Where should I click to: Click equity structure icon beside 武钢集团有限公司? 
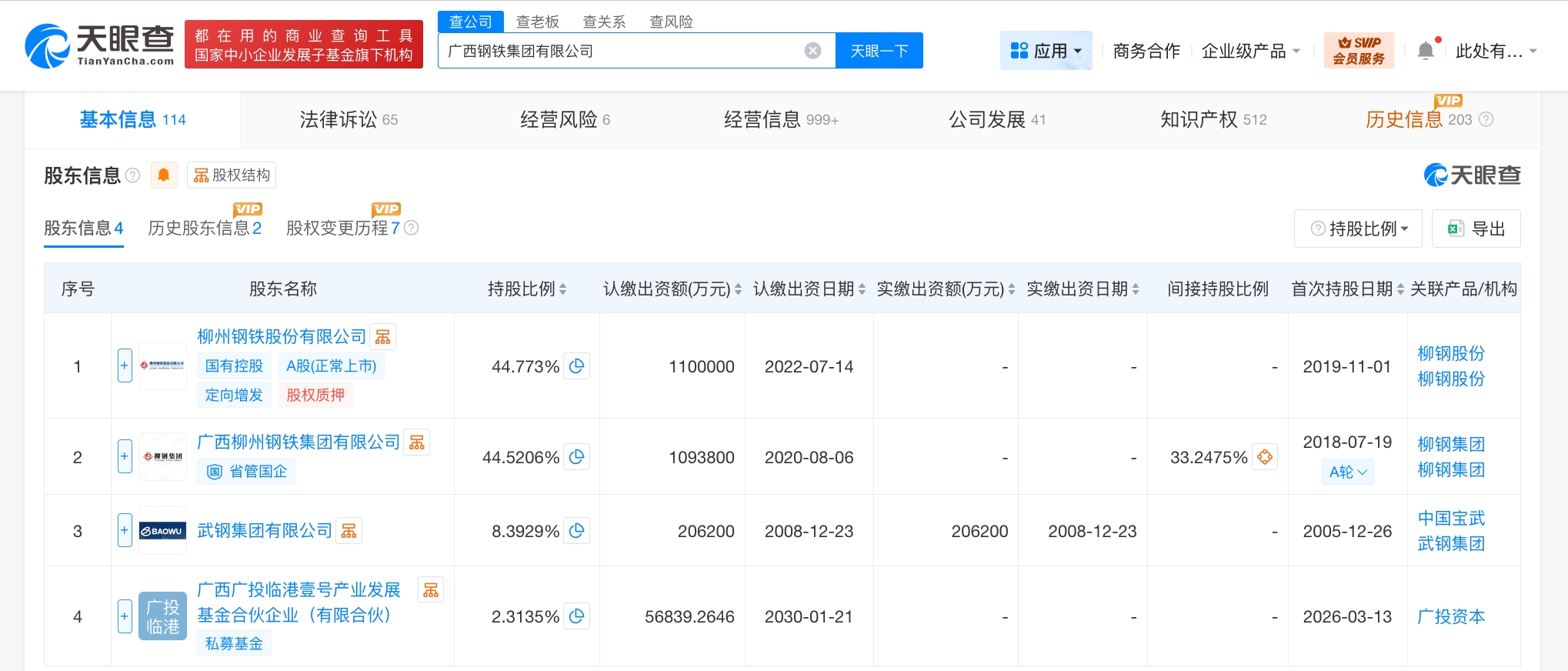[x=349, y=531]
